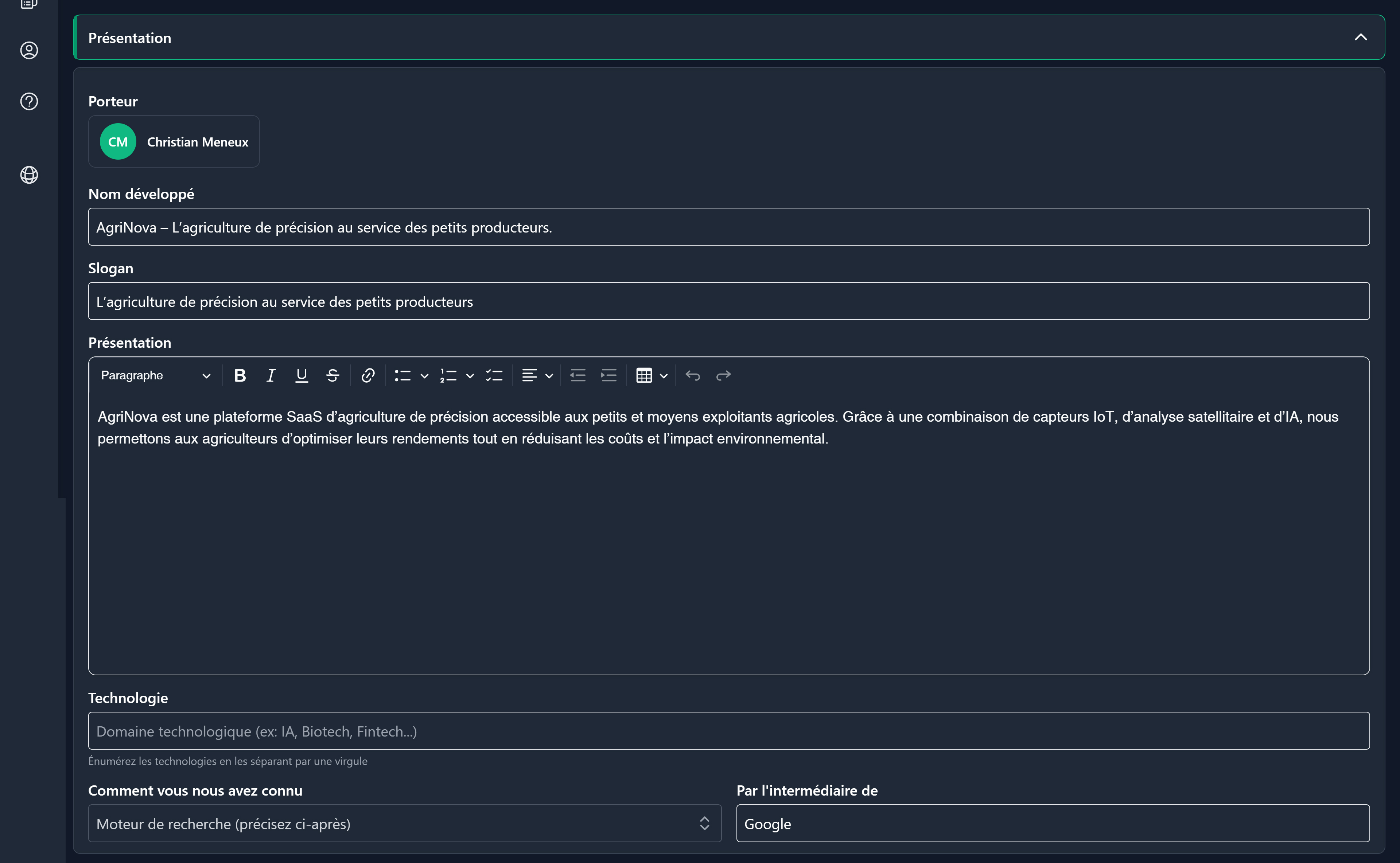Insert a link using the link icon
The image size is (1400, 863).
(368, 376)
